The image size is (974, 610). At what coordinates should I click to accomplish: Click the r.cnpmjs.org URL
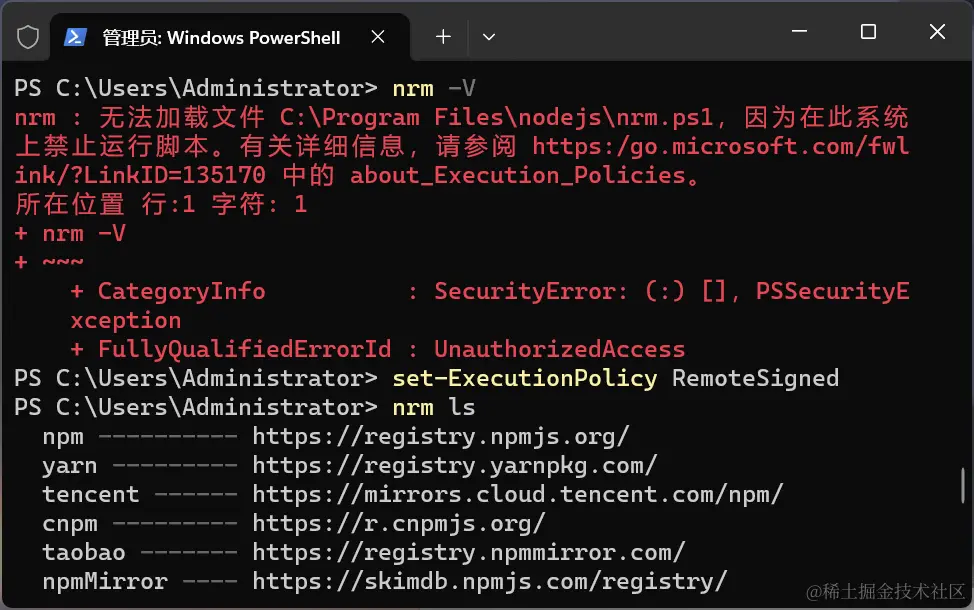(398, 524)
